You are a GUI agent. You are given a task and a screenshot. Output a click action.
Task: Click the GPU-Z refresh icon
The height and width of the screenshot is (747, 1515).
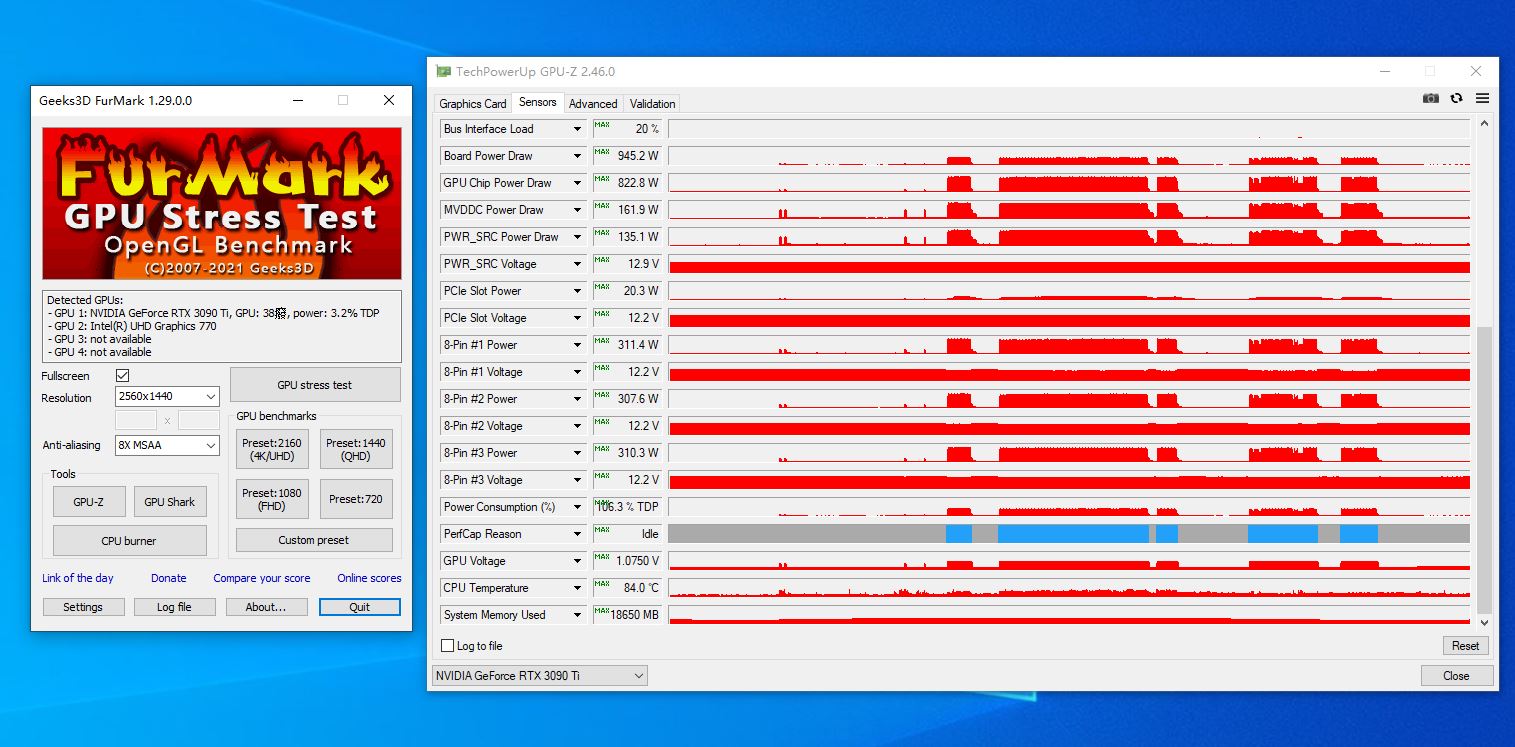[1457, 98]
